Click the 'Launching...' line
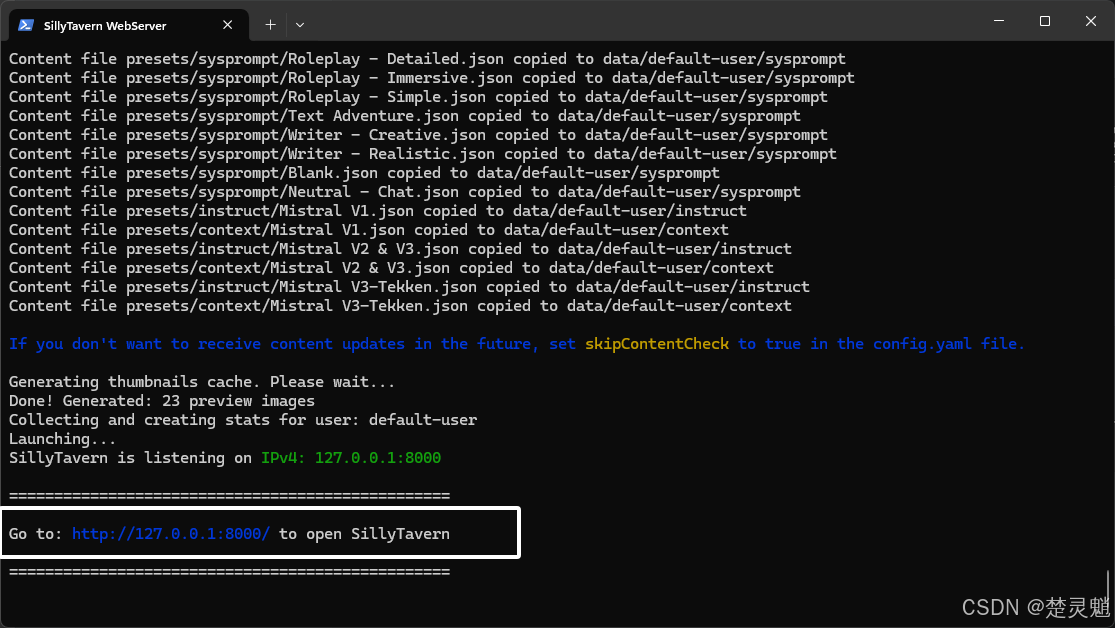 (62, 439)
